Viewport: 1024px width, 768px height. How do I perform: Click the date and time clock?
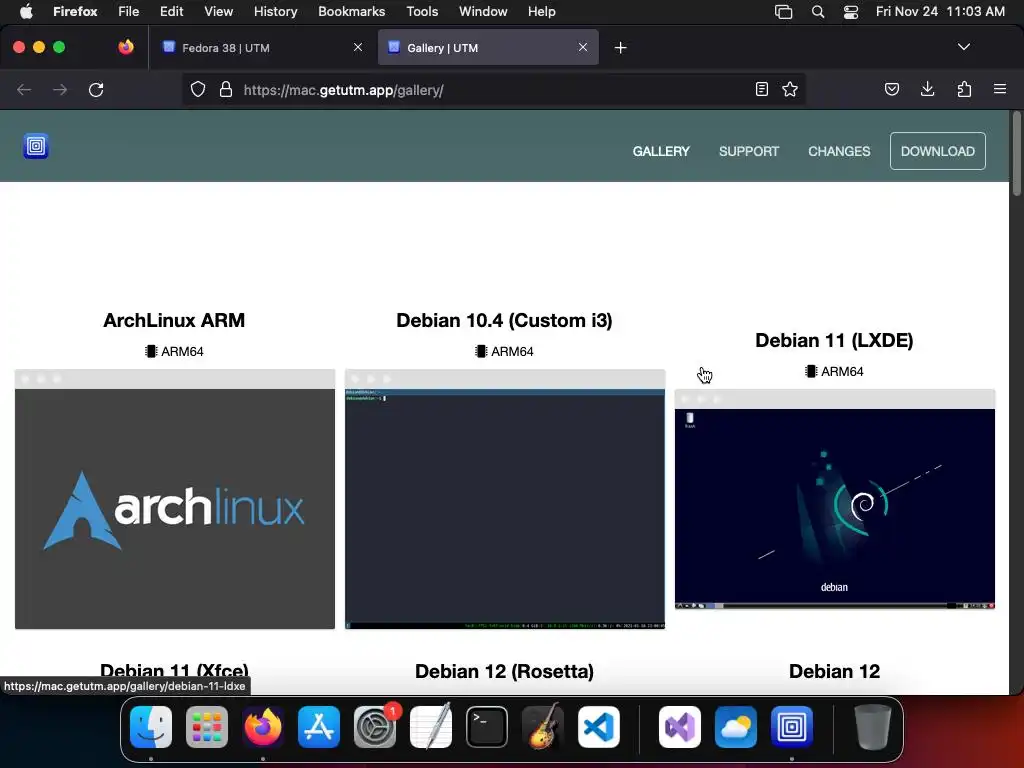[x=940, y=11]
